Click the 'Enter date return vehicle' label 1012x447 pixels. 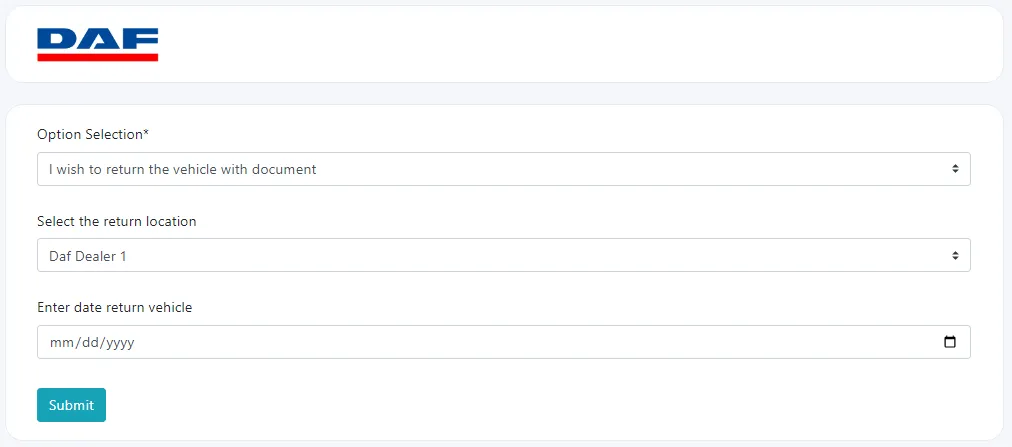pos(115,308)
